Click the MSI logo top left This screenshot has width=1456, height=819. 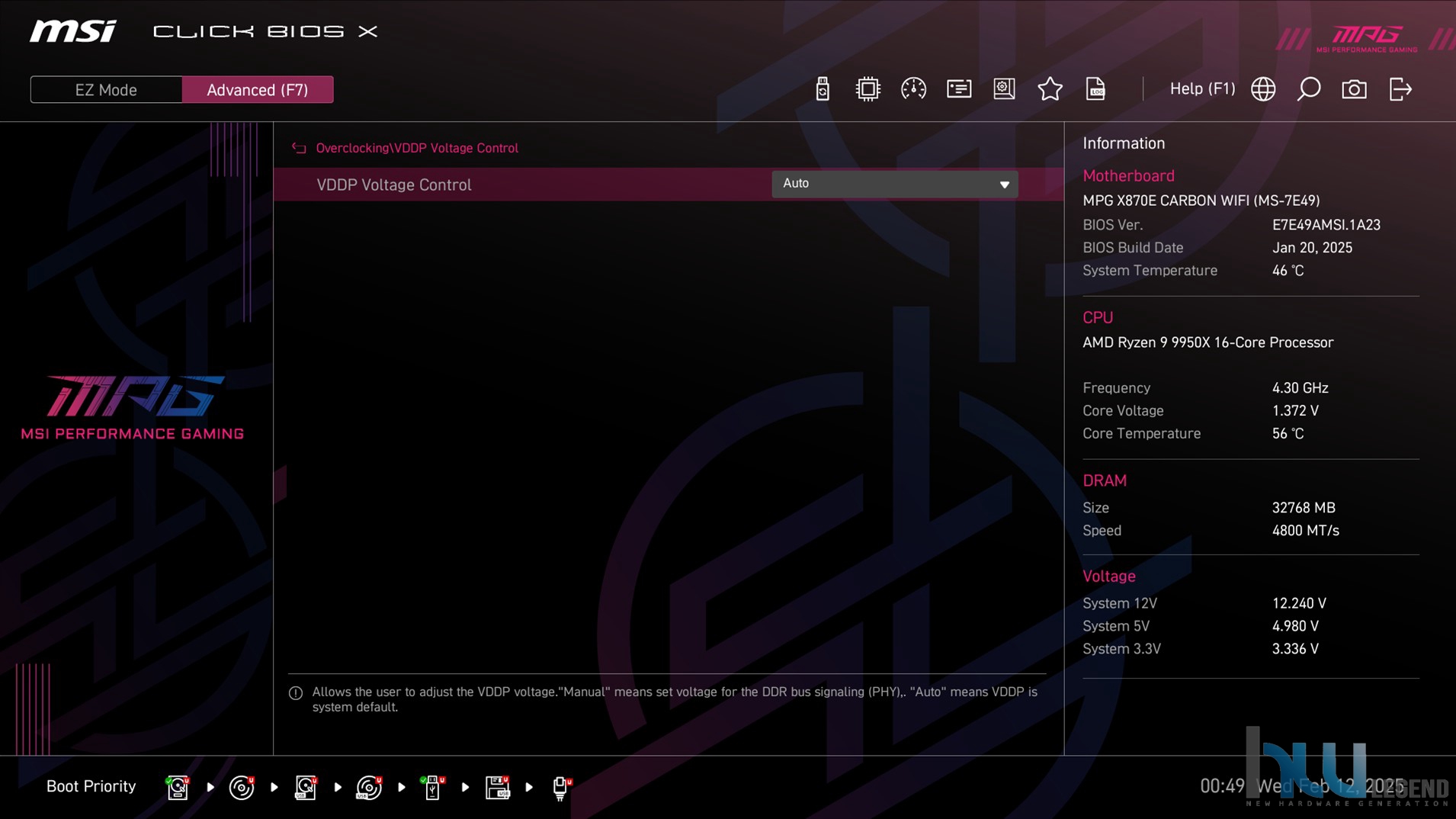tap(73, 31)
